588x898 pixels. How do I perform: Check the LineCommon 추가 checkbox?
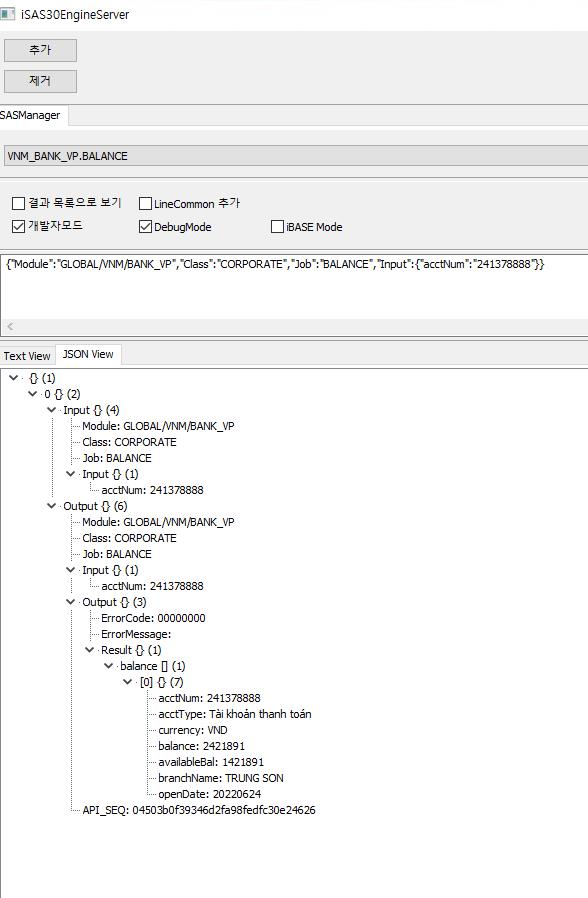point(145,203)
